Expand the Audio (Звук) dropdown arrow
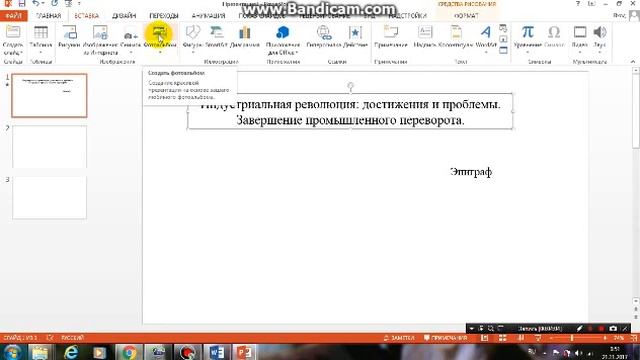This screenshot has width=640, height=360. pyautogui.click(x=600, y=53)
